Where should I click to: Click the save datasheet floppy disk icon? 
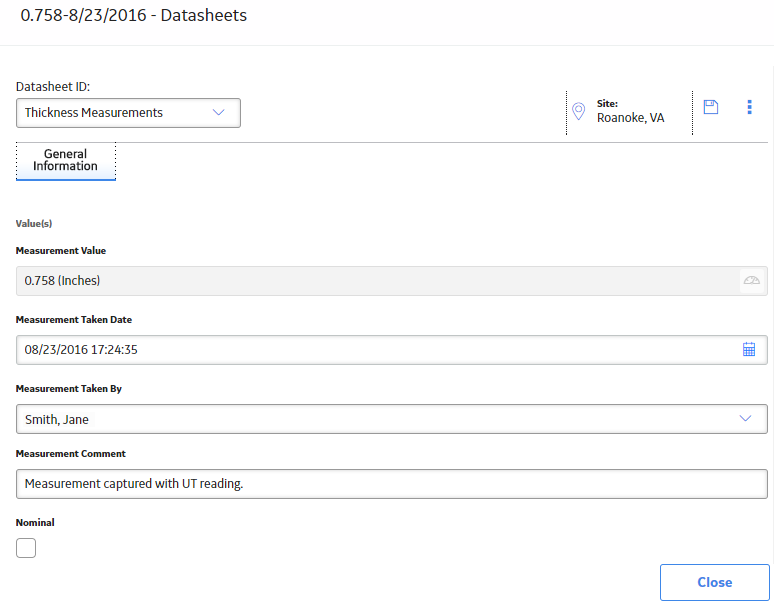tap(710, 107)
